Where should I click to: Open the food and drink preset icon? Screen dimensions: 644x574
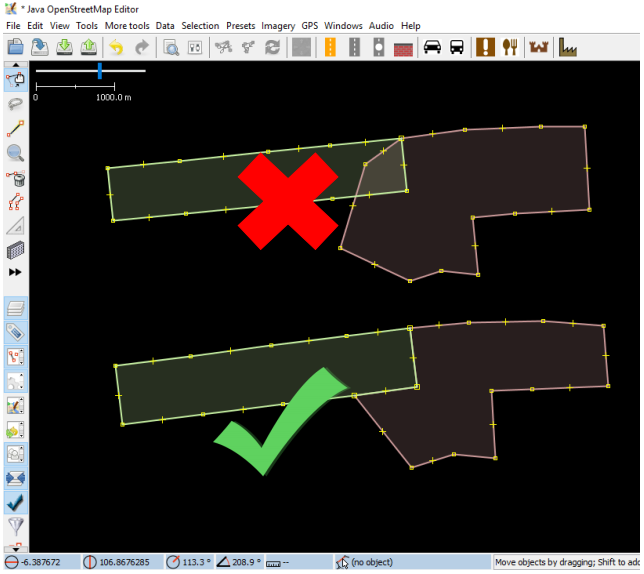pos(510,47)
